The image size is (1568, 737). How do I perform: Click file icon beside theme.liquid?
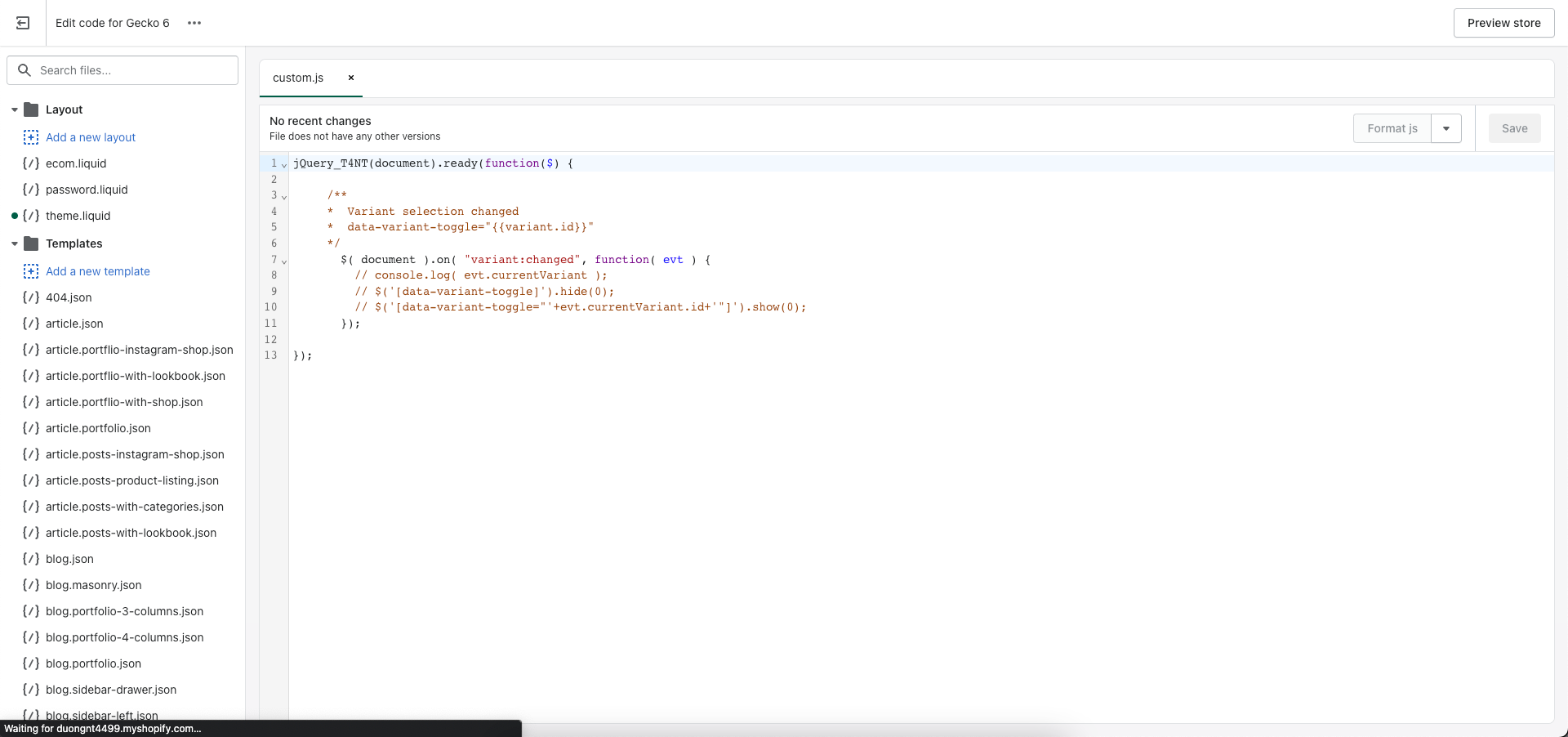[31, 216]
